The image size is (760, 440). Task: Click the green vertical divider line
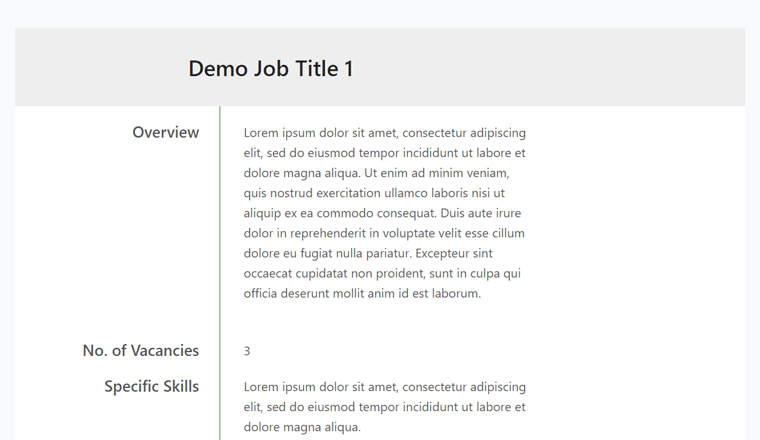220,273
